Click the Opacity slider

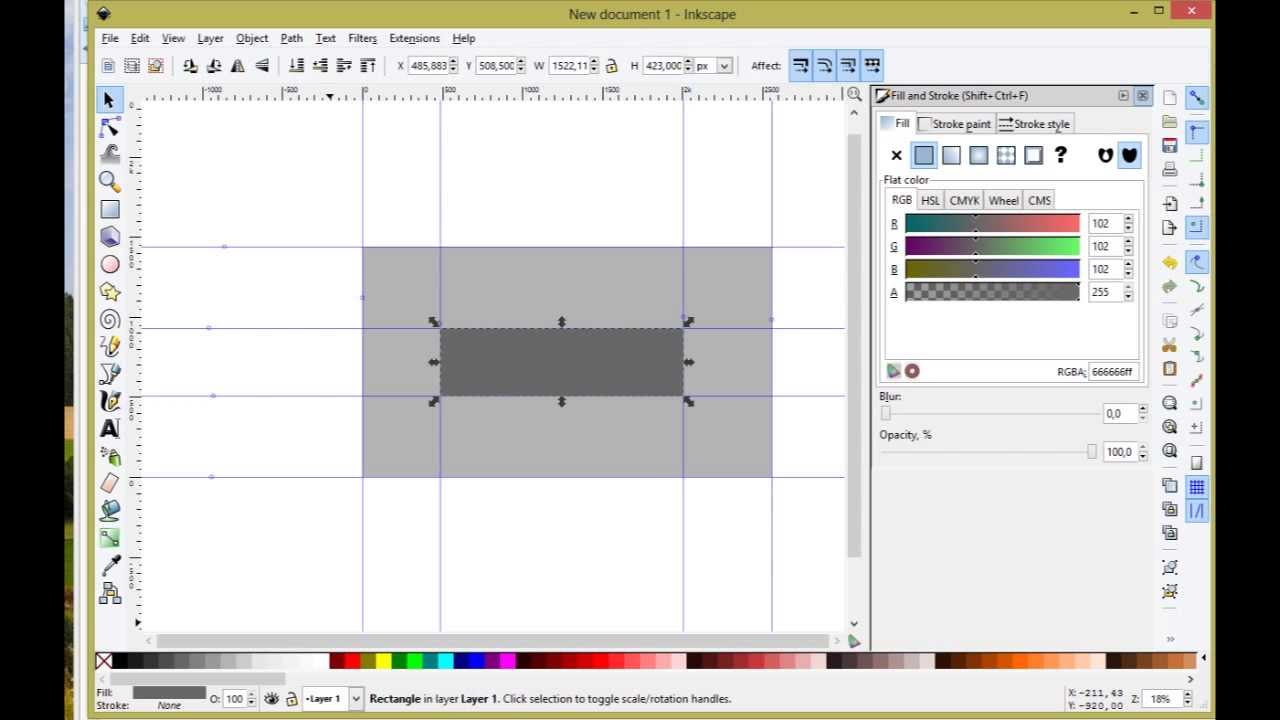pos(989,452)
